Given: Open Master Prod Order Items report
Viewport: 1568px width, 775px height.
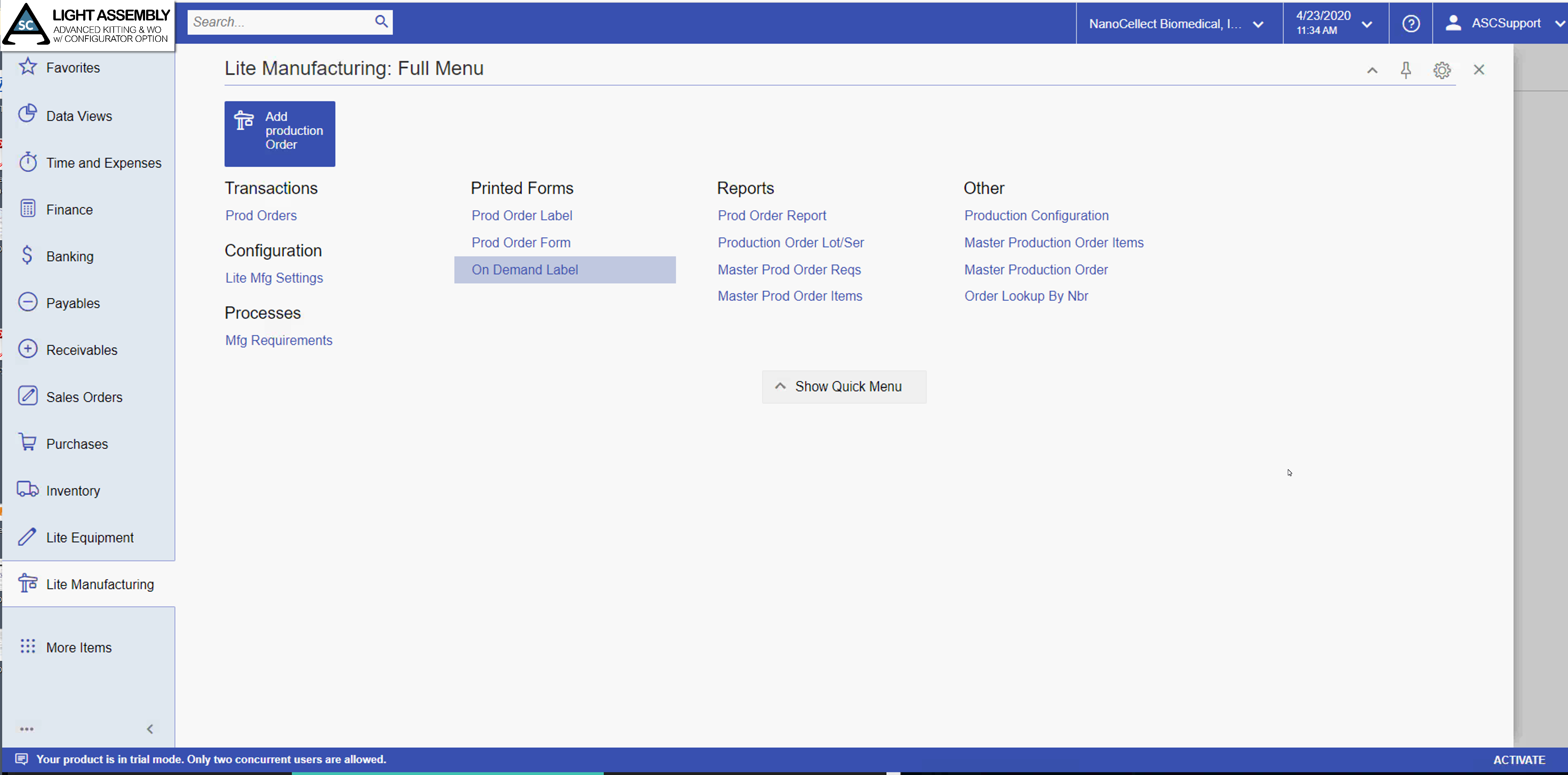Looking at the screenshot, I should [x=789, y=296].
